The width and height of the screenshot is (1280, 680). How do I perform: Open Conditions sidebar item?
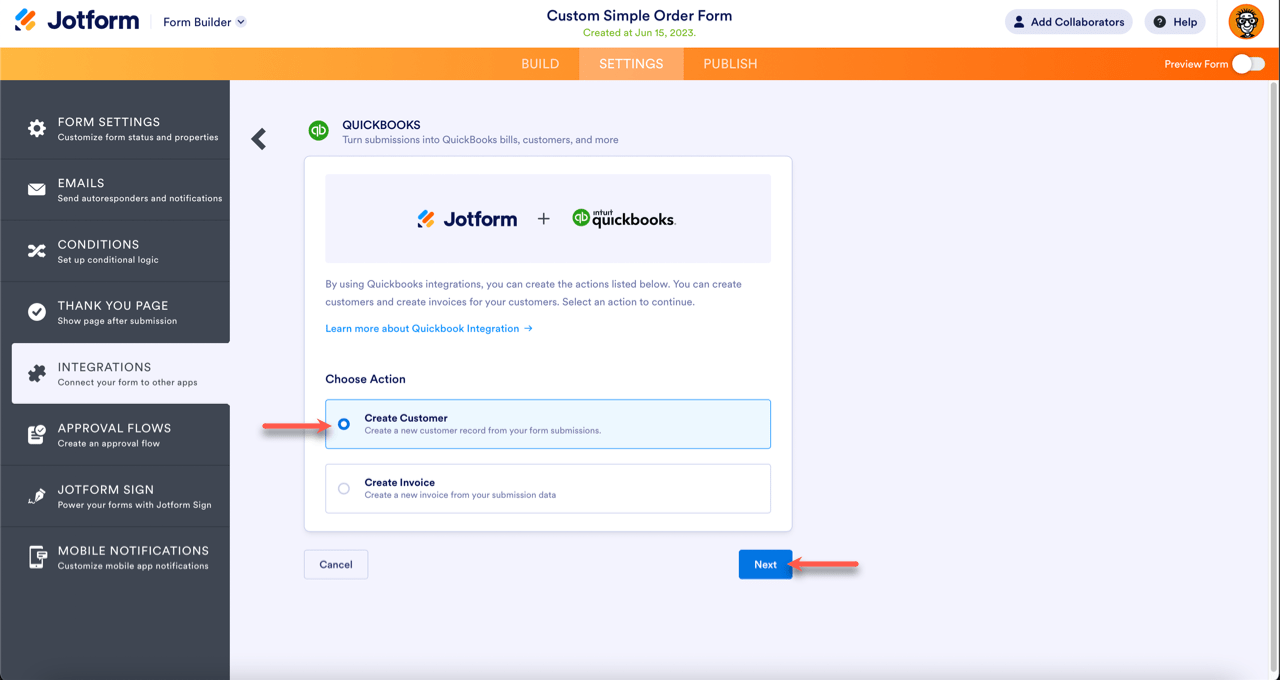(115, 251)
